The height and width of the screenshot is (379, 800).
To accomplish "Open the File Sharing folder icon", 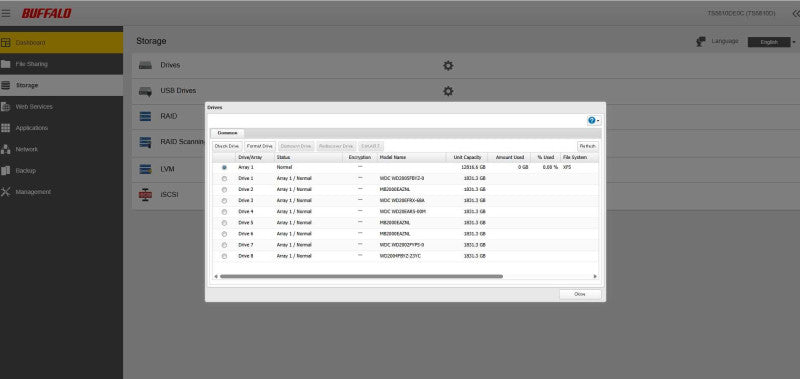I will [x=6, y=64].
